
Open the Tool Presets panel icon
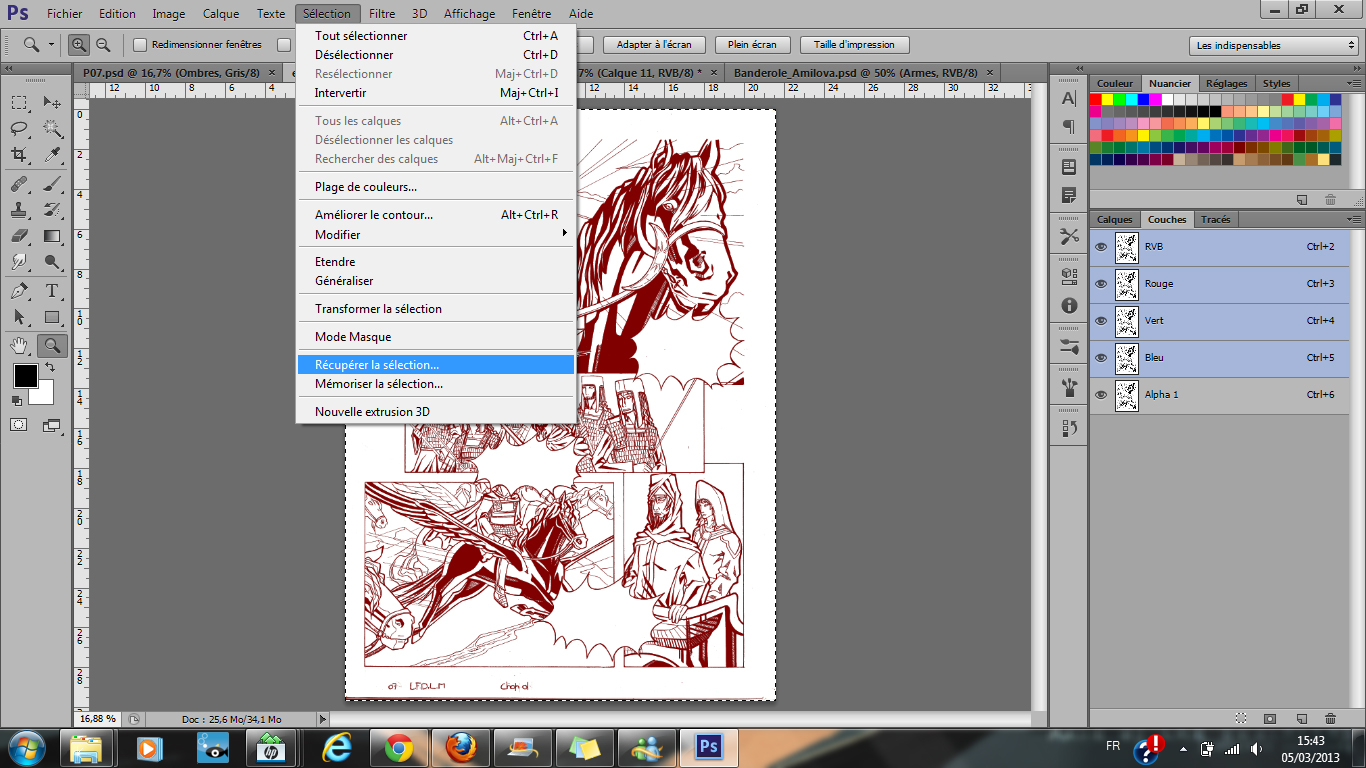pyautogui.click(x=1069, y=236)
